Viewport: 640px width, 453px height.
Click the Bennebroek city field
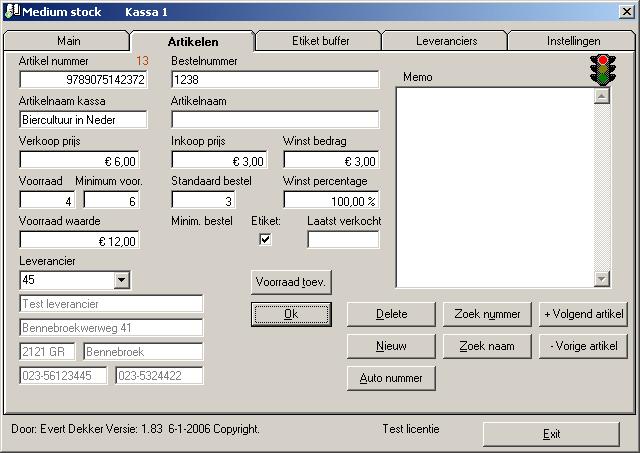[143, 352]
